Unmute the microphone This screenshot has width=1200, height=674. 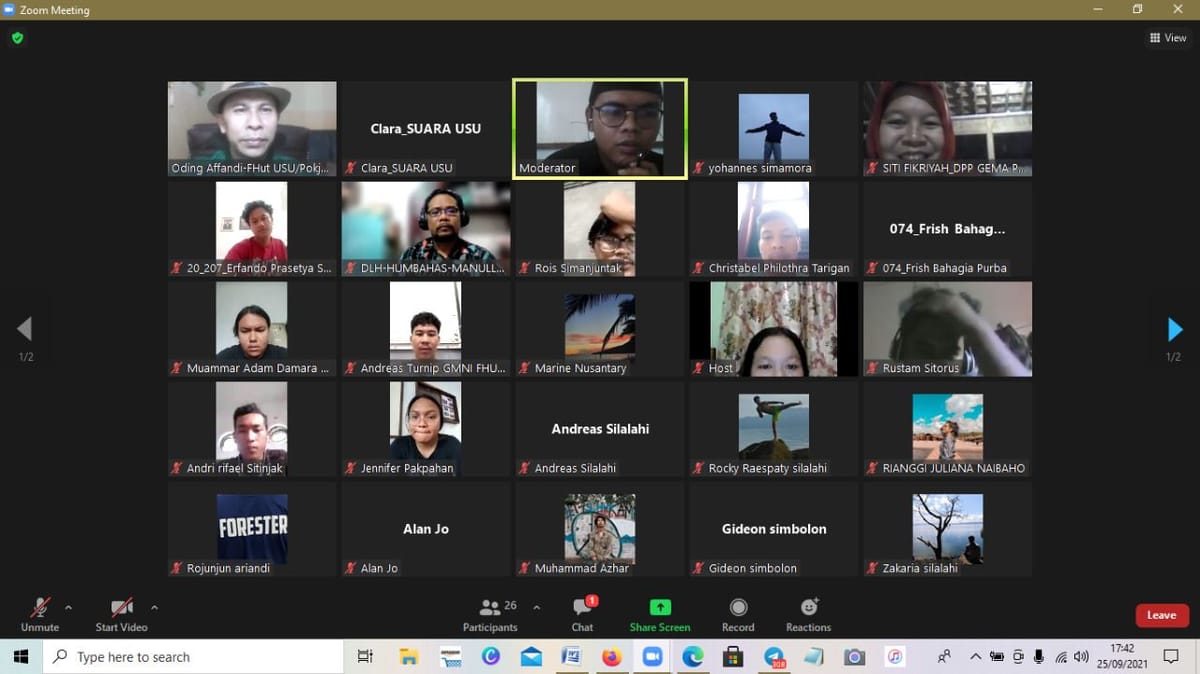40,614
